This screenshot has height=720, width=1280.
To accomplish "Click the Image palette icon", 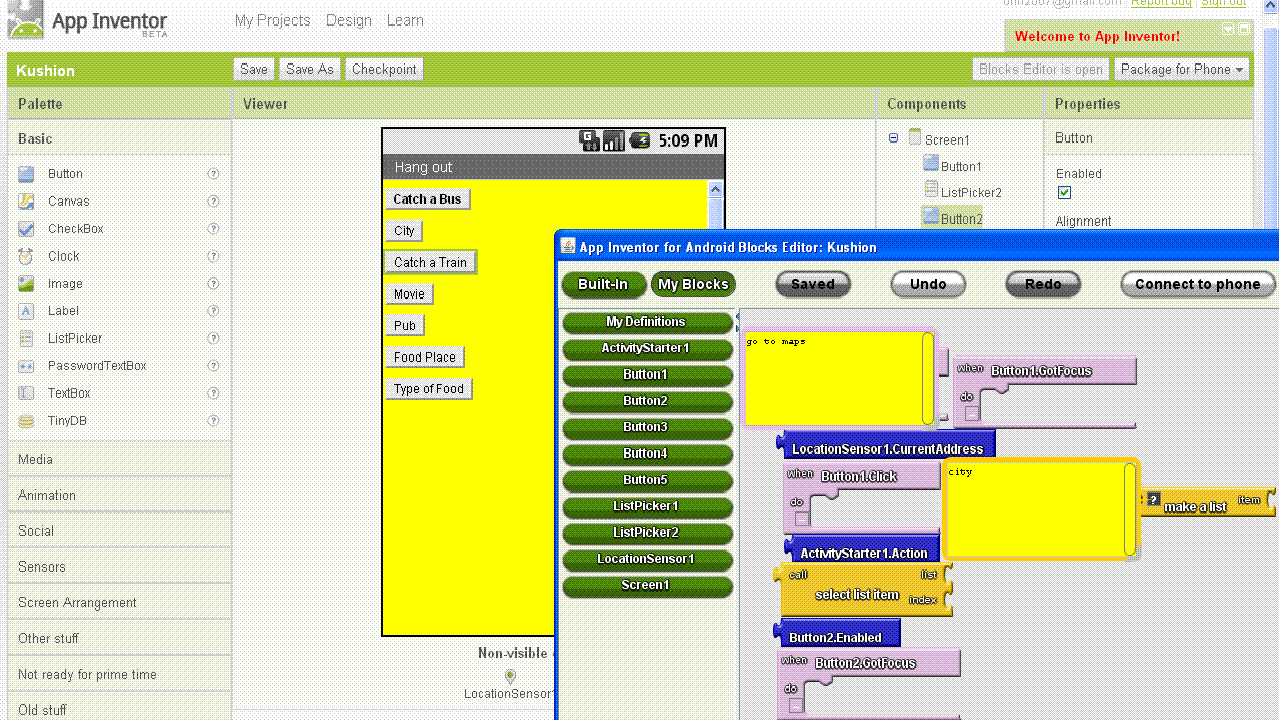I will [27, 284].
